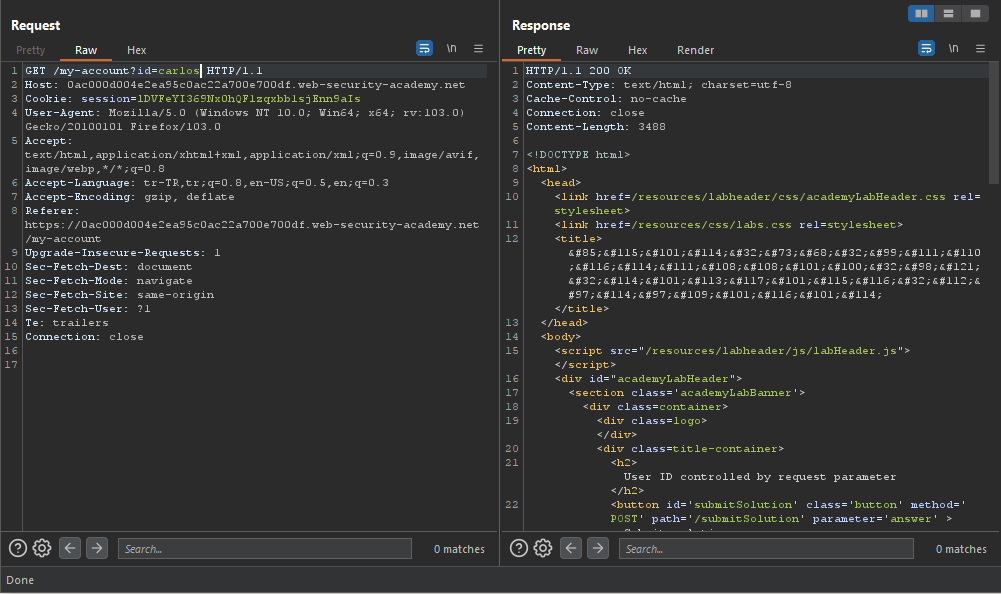The width and height of the screenshot is (1001, 594).
Task: Open the Response panel hamburger options menu
Action: 981,49
